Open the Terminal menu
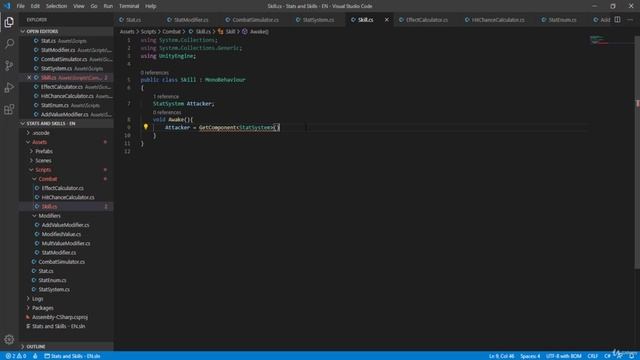The width and height of the screenshot is (640, 360). [x=129, y=6]
